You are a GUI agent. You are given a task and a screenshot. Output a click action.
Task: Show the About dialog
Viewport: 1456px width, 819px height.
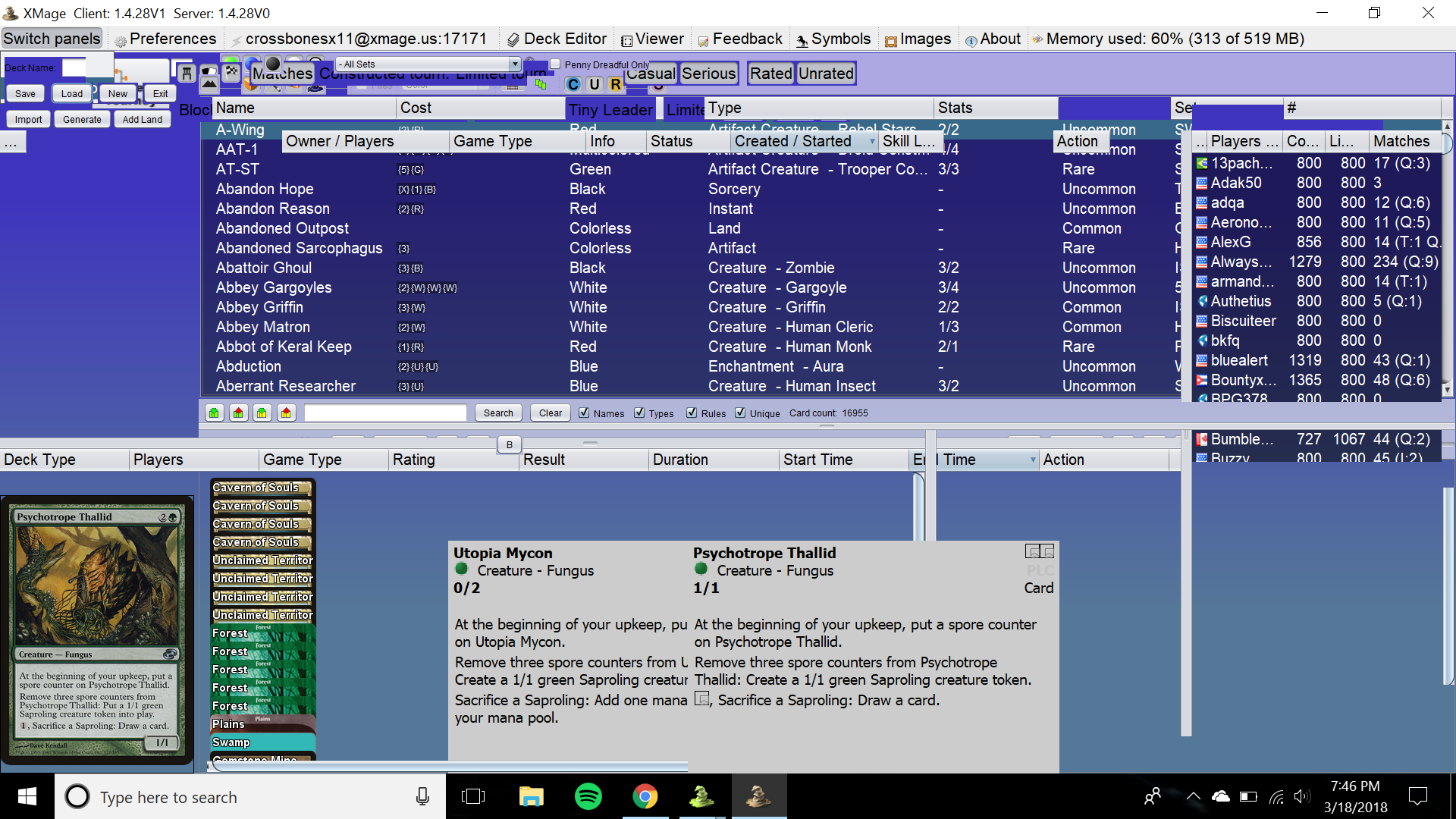click(x=993, y=39)
